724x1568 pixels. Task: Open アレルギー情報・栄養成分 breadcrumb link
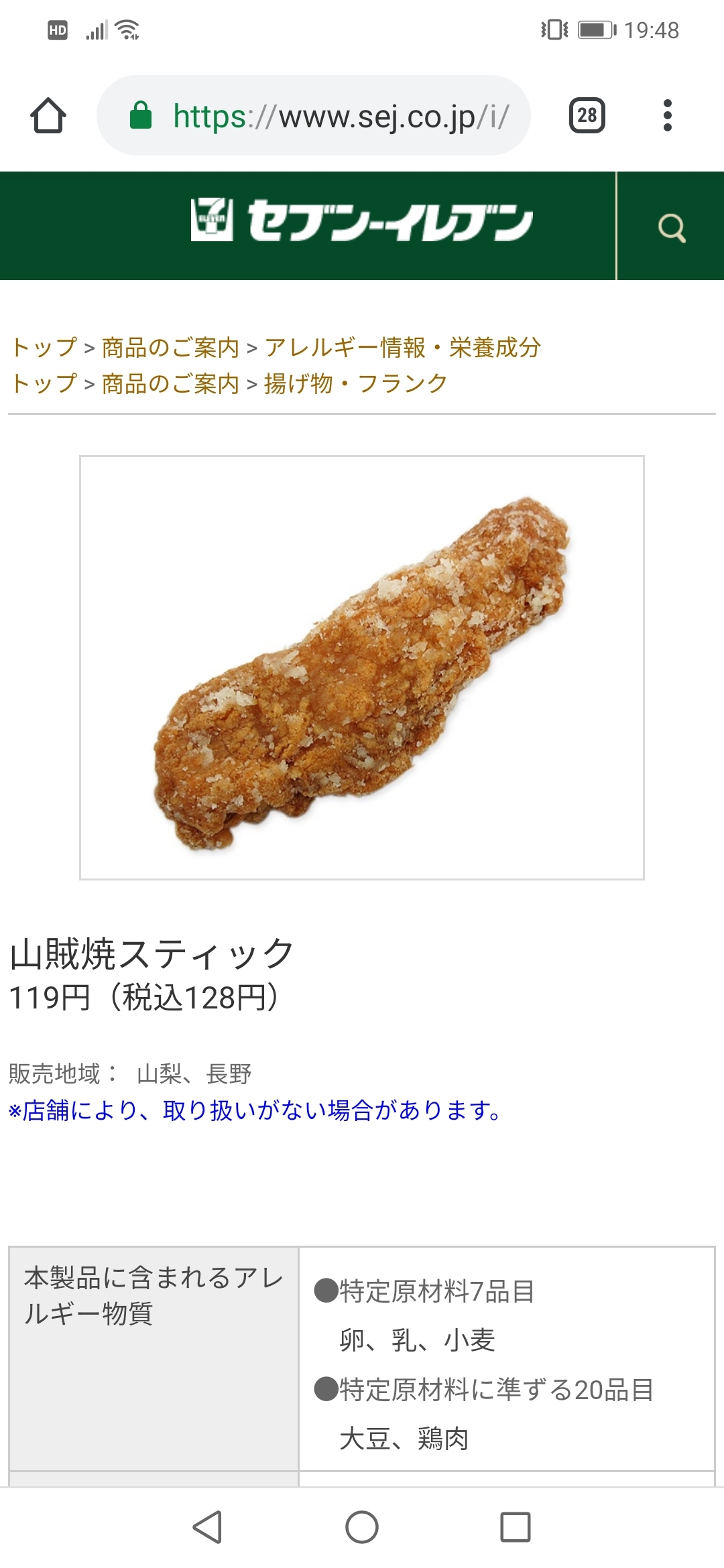(x=402, y=347)
